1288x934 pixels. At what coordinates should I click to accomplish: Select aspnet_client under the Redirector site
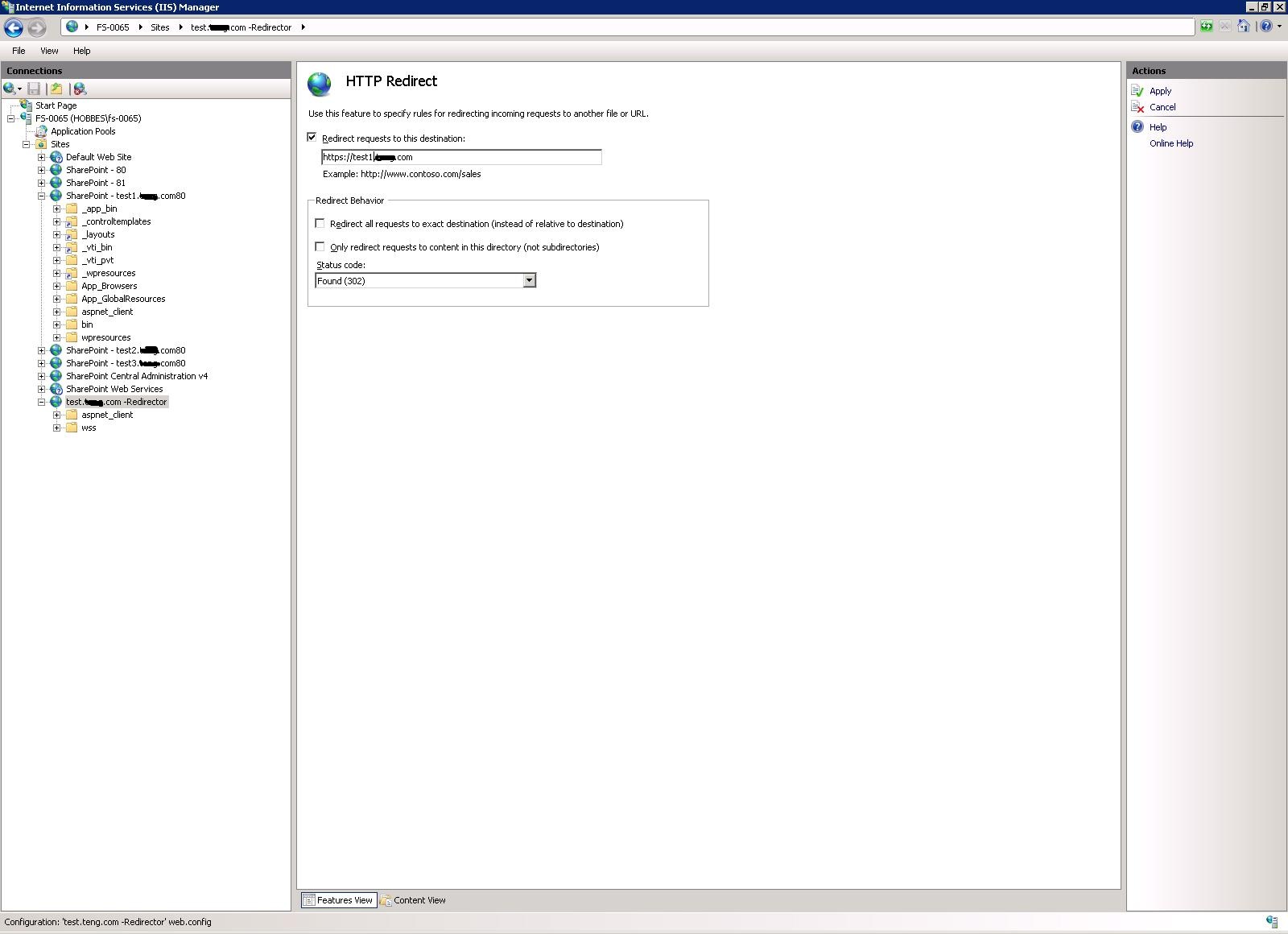(x=107, y=415)
